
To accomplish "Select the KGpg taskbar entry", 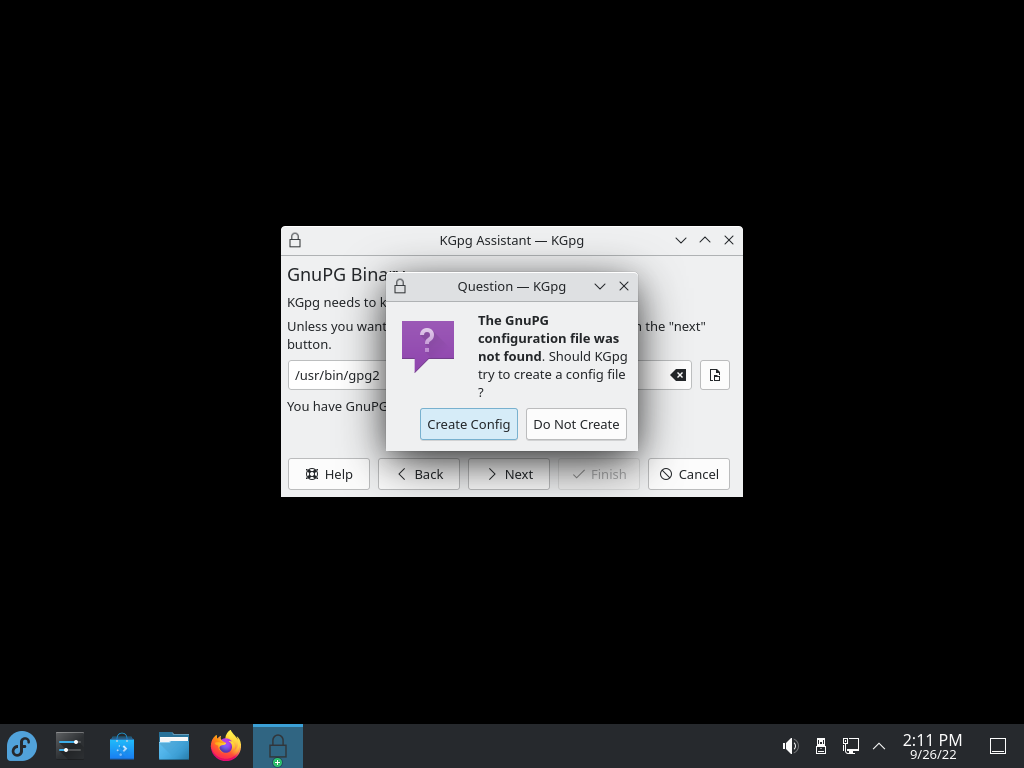I will (x=278, y=746).
